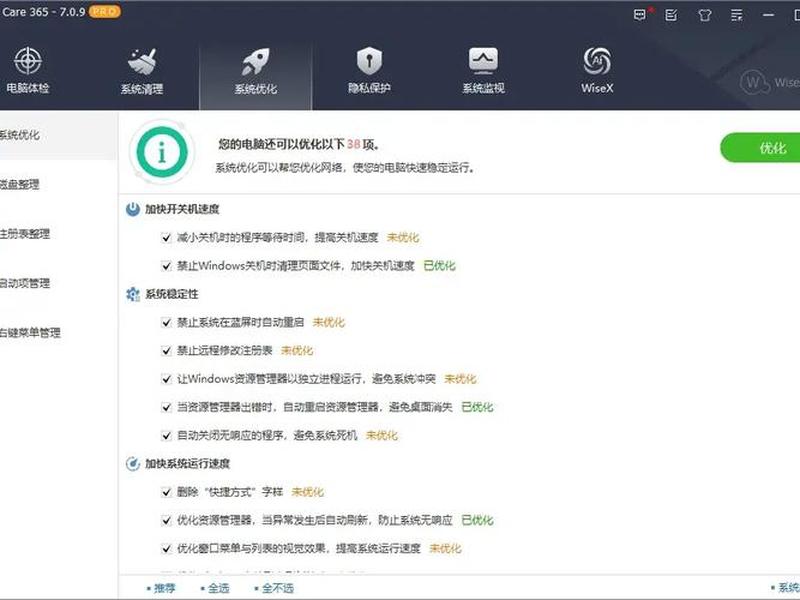
Task: Click the 加快系统运行速度 gauge icon
Action: (133, 464)
